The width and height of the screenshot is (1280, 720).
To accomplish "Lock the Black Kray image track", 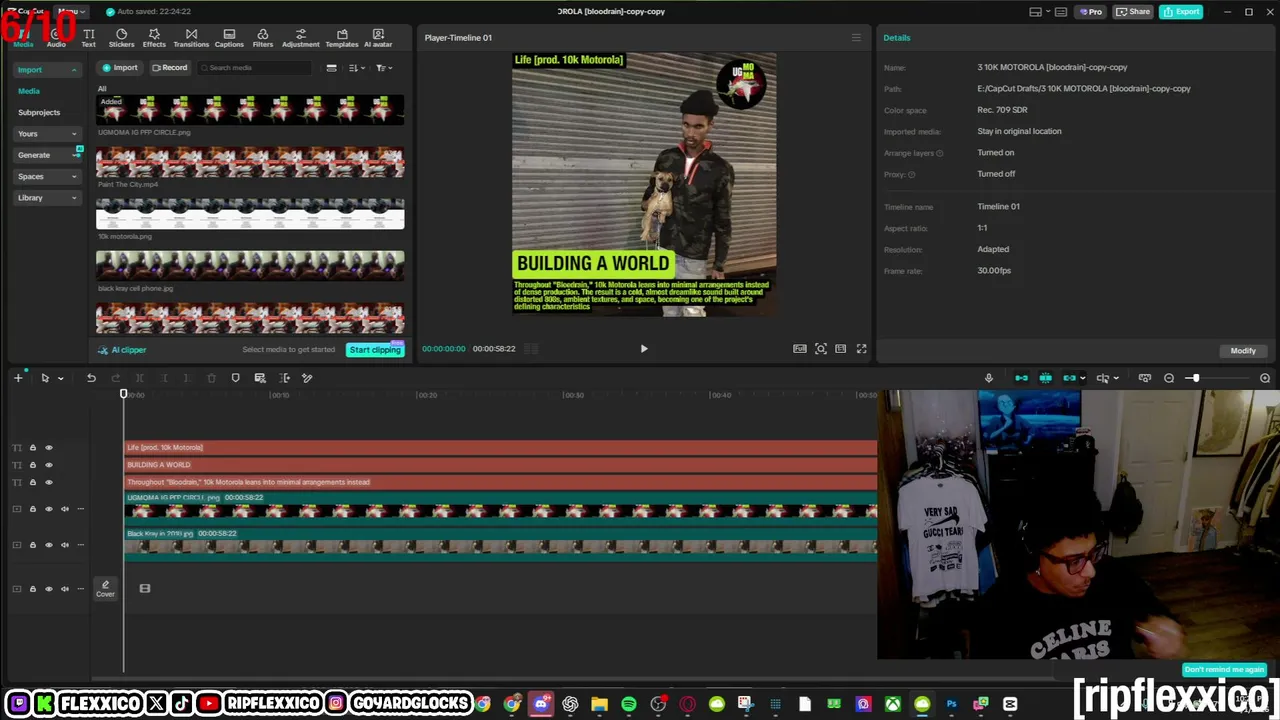I will pyautogui.click(x=32, y=545).
